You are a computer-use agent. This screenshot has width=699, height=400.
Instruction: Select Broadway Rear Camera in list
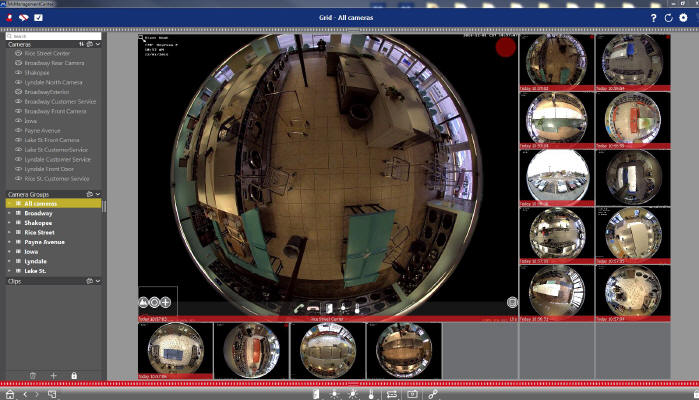tap(54, 63)
